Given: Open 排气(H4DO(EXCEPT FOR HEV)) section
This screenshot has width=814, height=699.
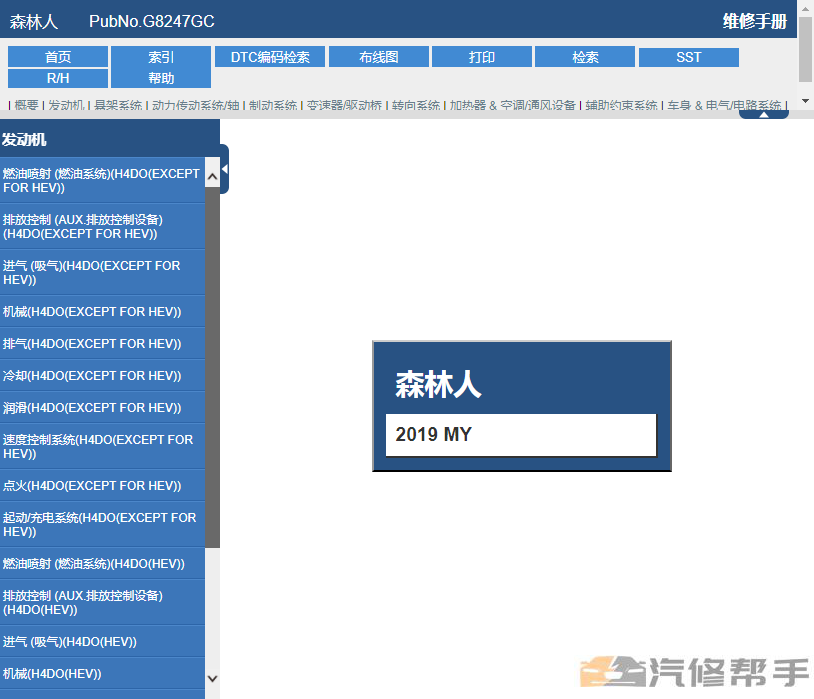Looking at the screenshot, I should click(102, 343).
